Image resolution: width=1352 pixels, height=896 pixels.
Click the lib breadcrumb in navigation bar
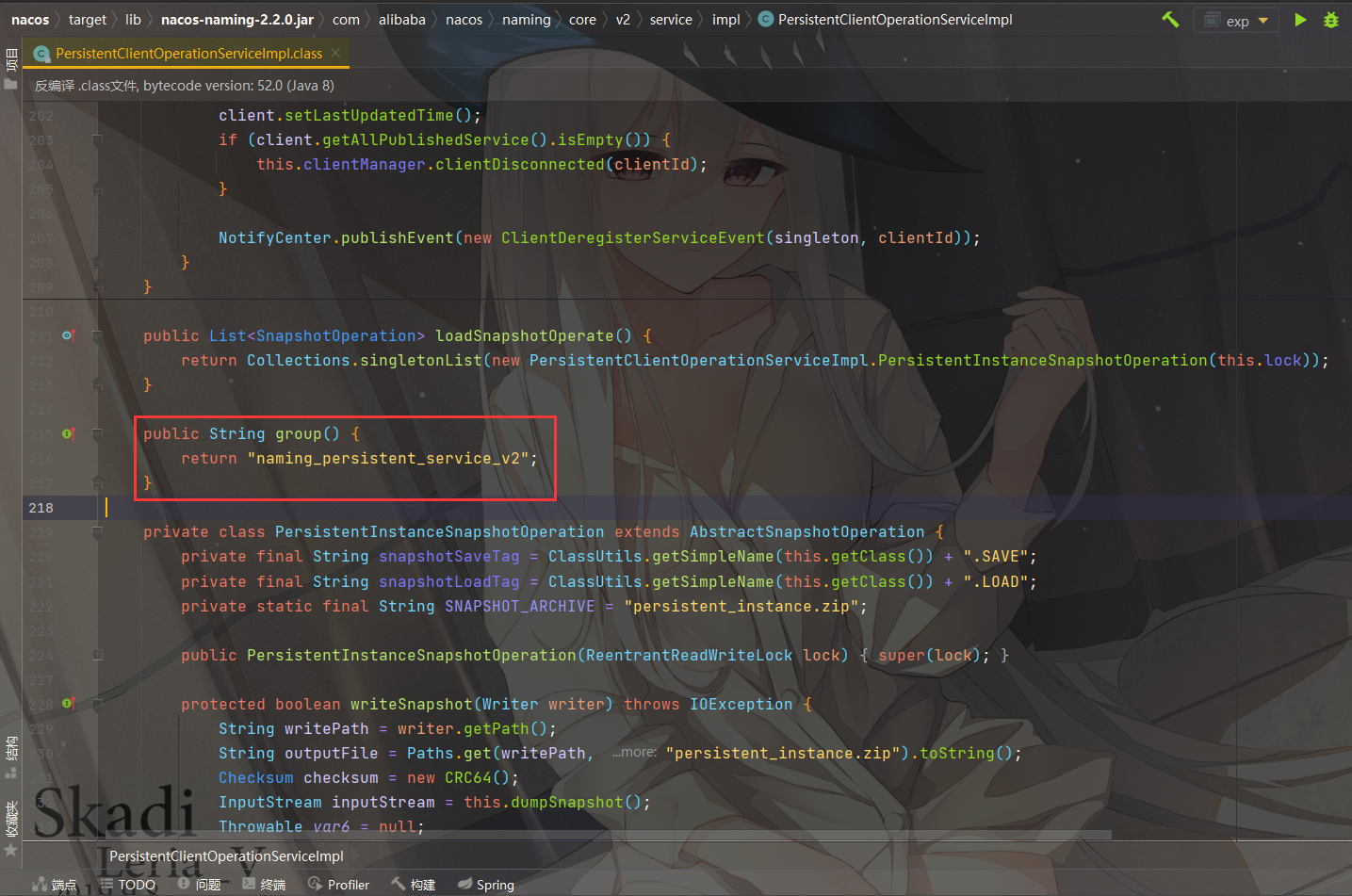[x=133, y=19]
